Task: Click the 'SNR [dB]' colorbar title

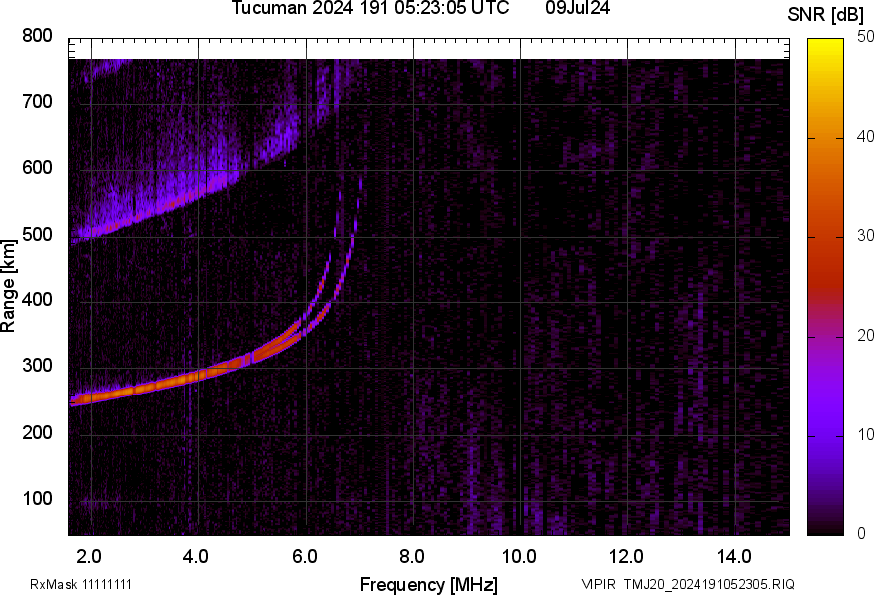Action: coord(825,15)
